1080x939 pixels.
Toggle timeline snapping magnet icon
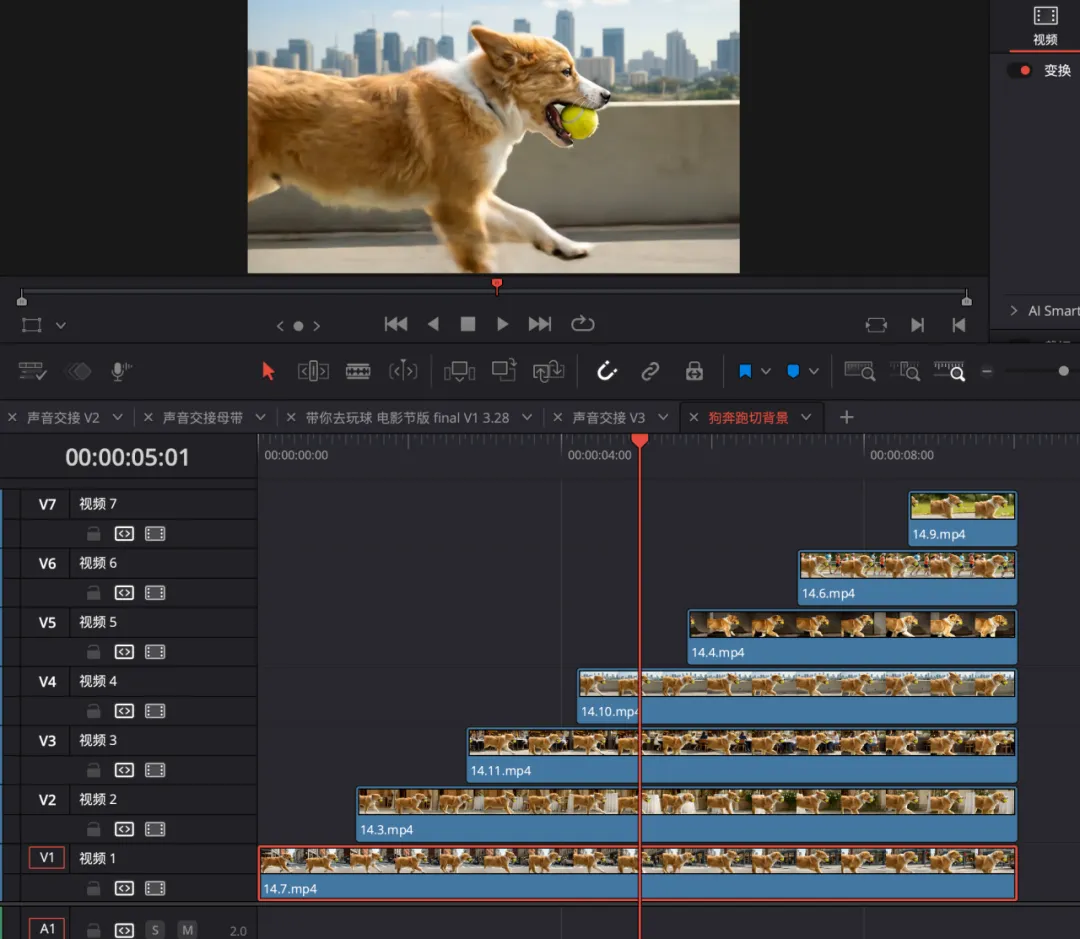click(607, 371)
